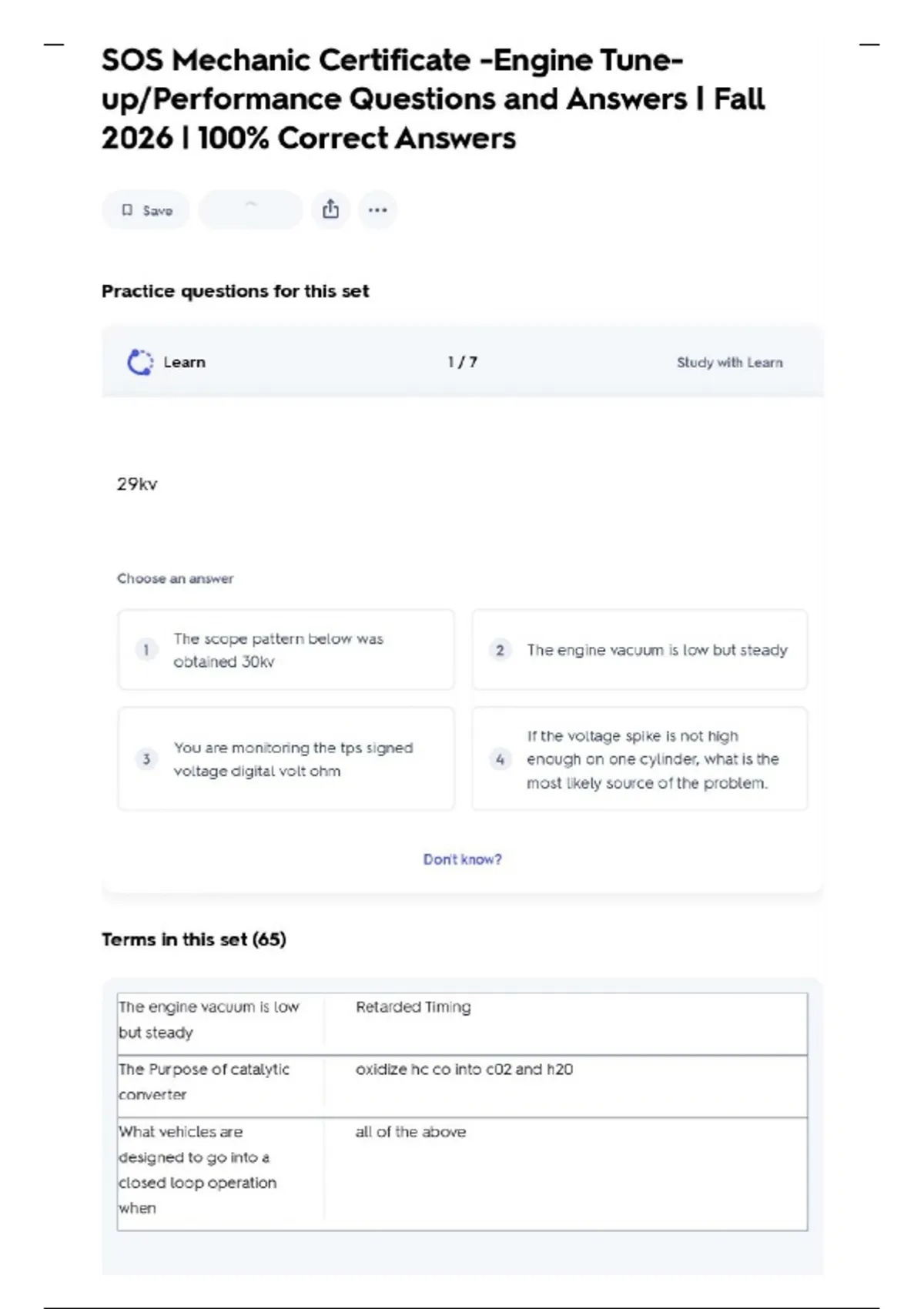Viewport: 924px width, 1309px height.
Task: Click the 1 / 7 question progress indicator
Action: (x=462, y=362)
